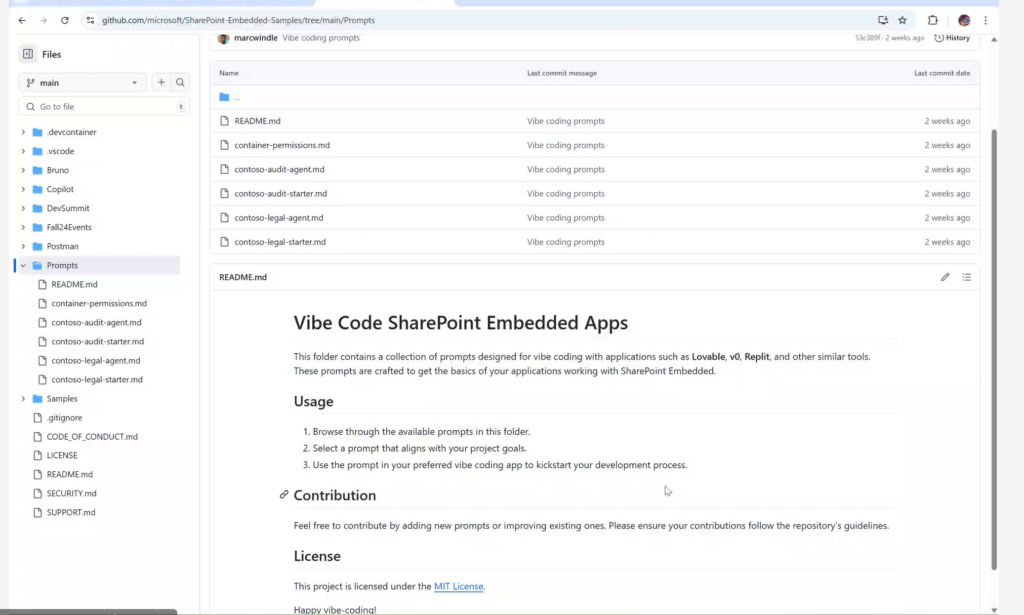Open LICENSE file in sidebar tree

[62, 456]
